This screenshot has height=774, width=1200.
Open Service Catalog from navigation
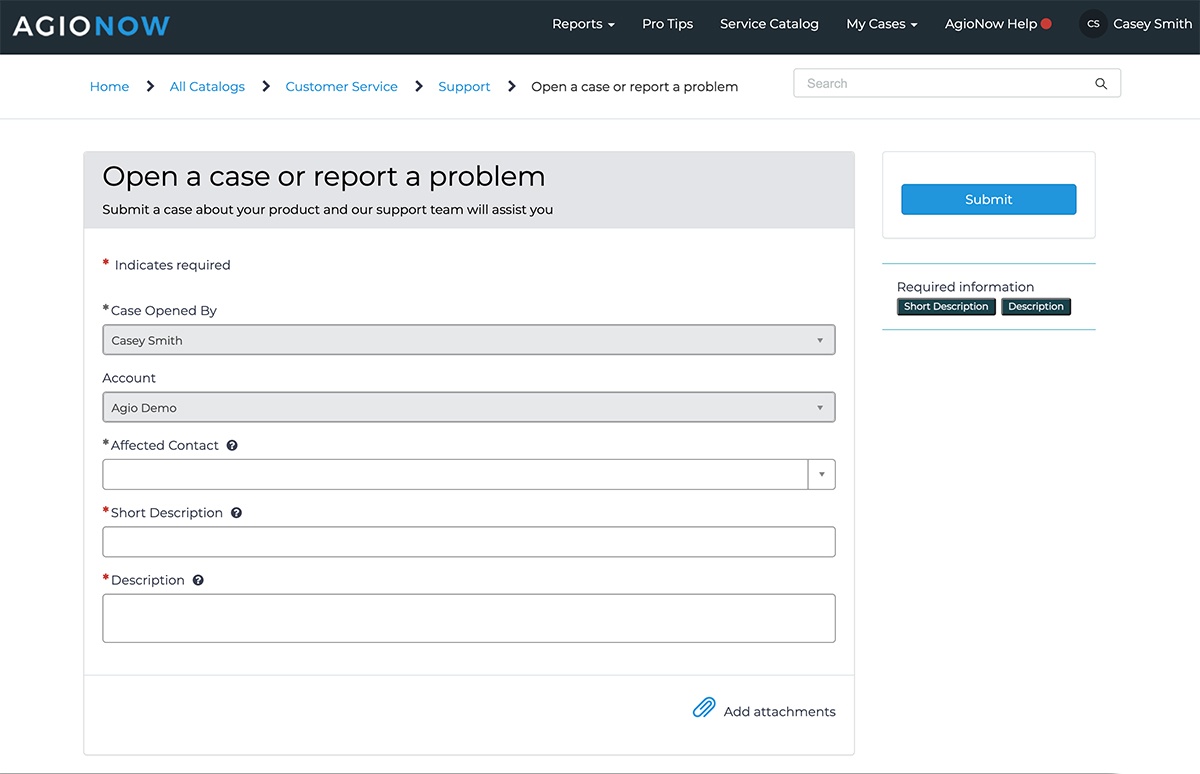coord(769,24)
